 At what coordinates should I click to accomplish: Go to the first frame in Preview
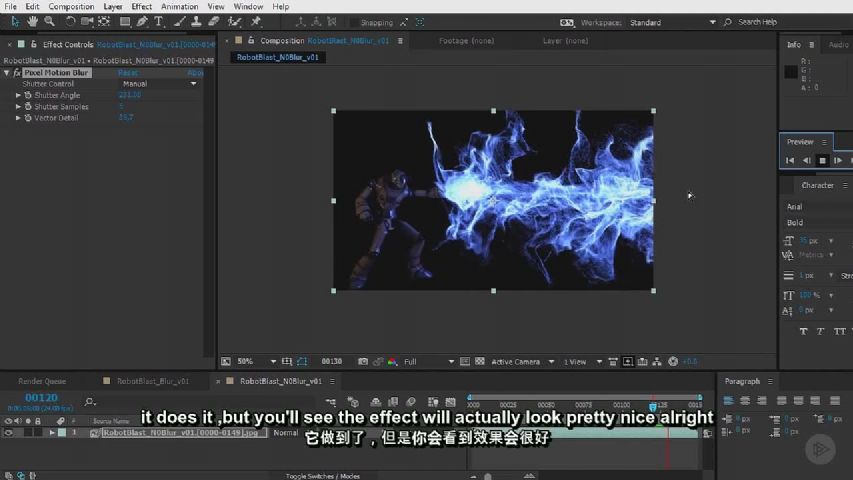click(790, 161)
